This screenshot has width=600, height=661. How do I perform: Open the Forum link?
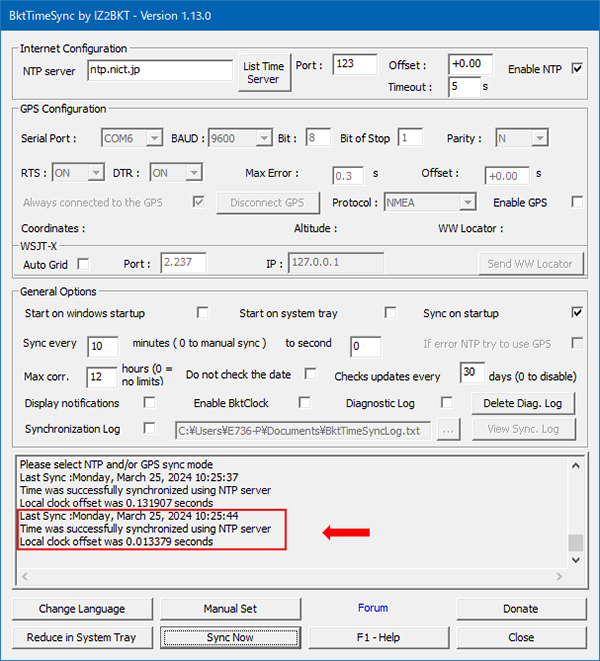(373, 608)
